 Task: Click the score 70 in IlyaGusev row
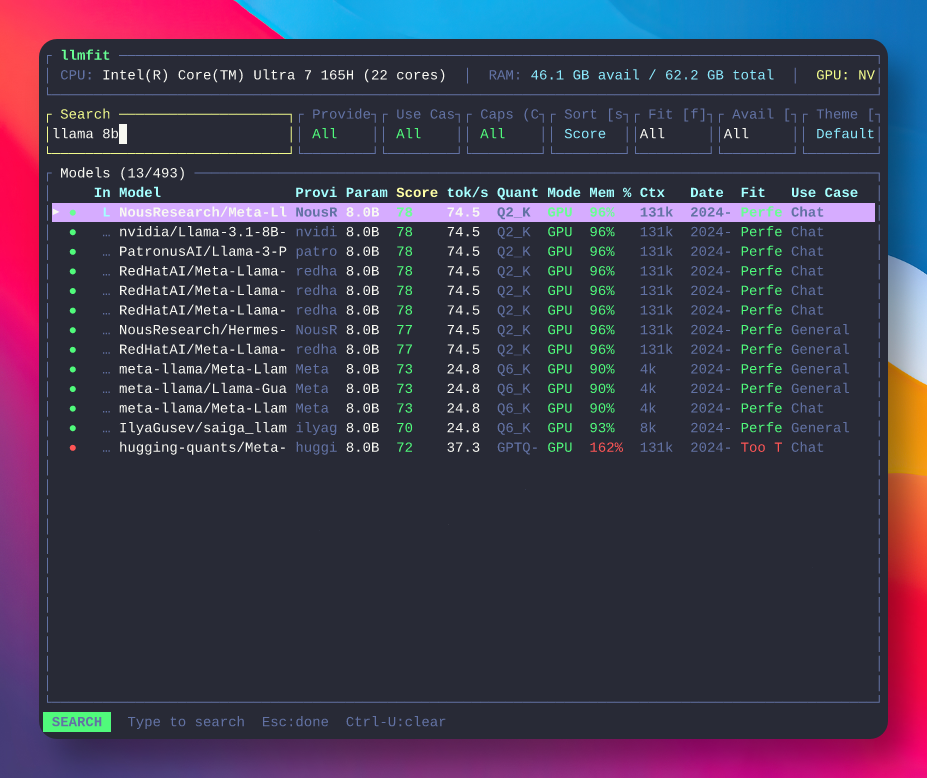click(x=404, y=428)
